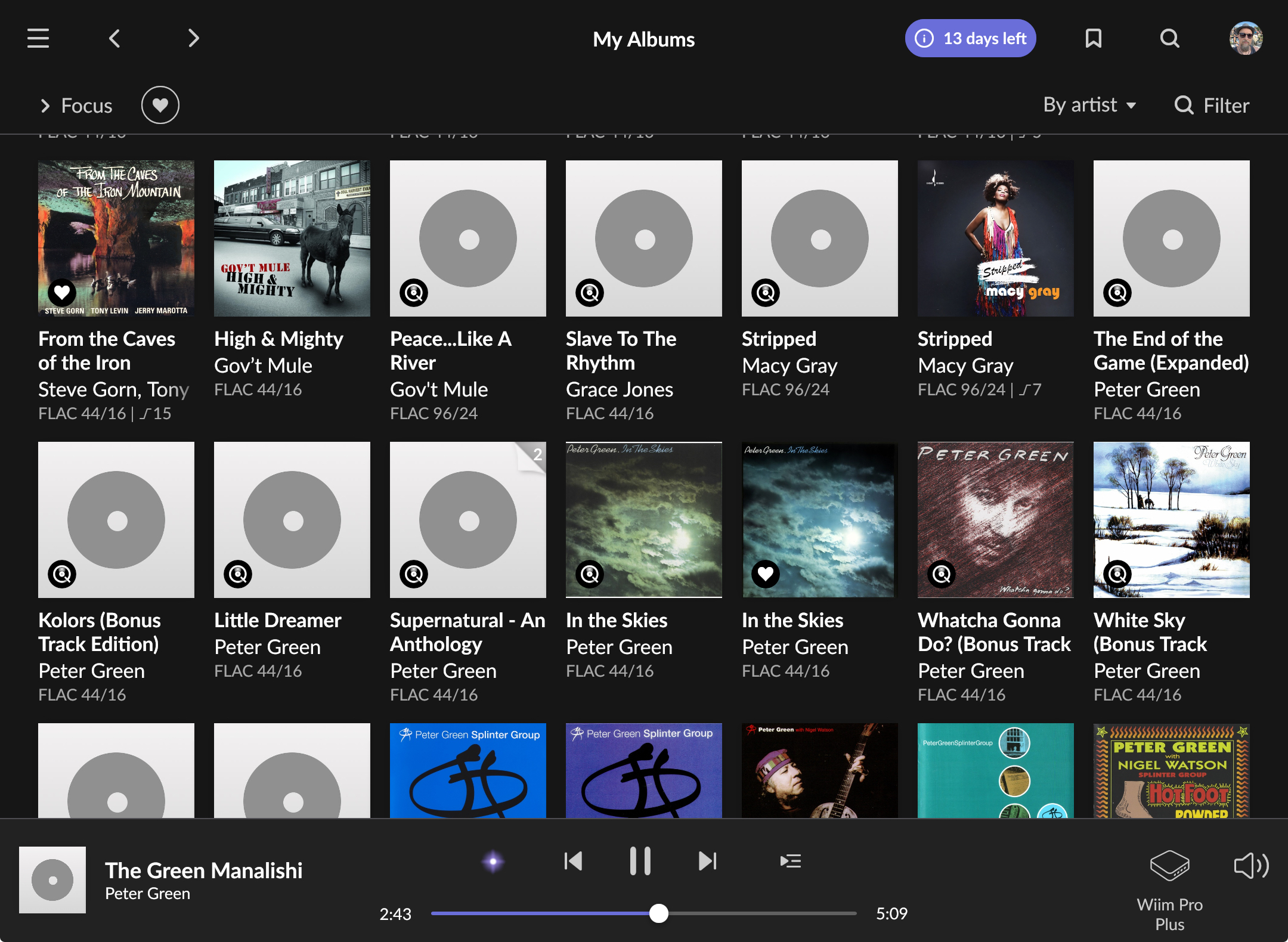Open the By artist sort dropdown
1288x942 pixels.
click(x=1089, y=106)
